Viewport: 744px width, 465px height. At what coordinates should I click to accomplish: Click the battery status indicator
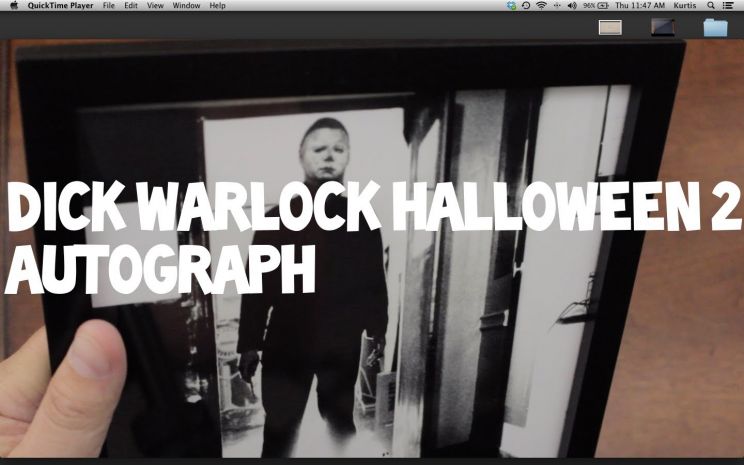(x=596, y=6)
